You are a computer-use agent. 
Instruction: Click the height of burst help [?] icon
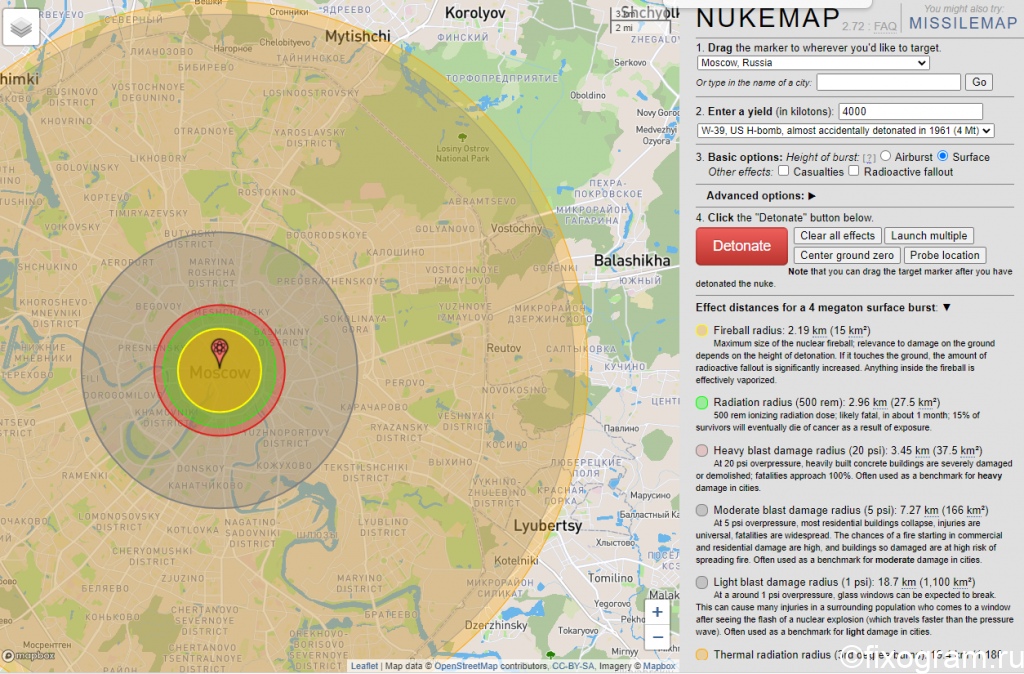click(x=869, y=158)
